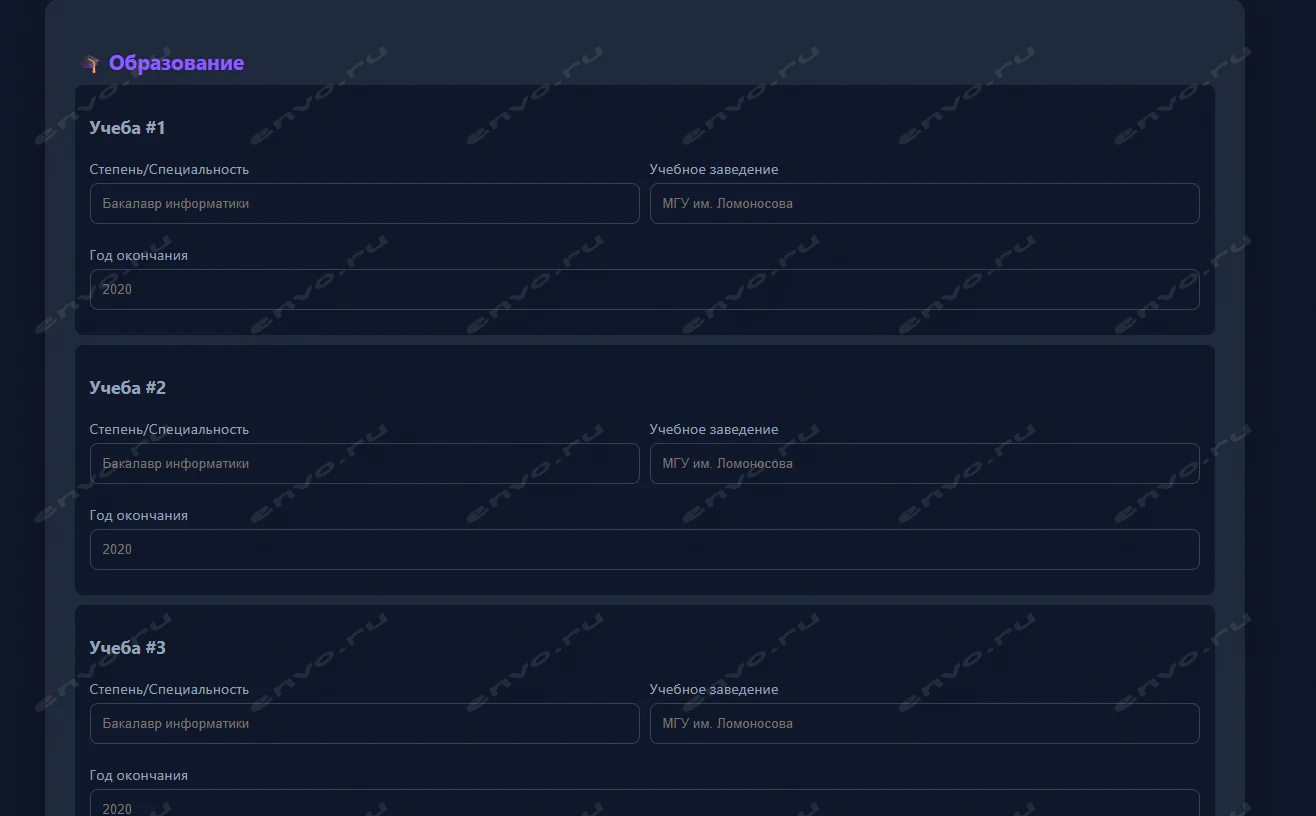Focus Степень/Специальность field in Учеба #1
The image size is (1316, 816).
[364, 203]
